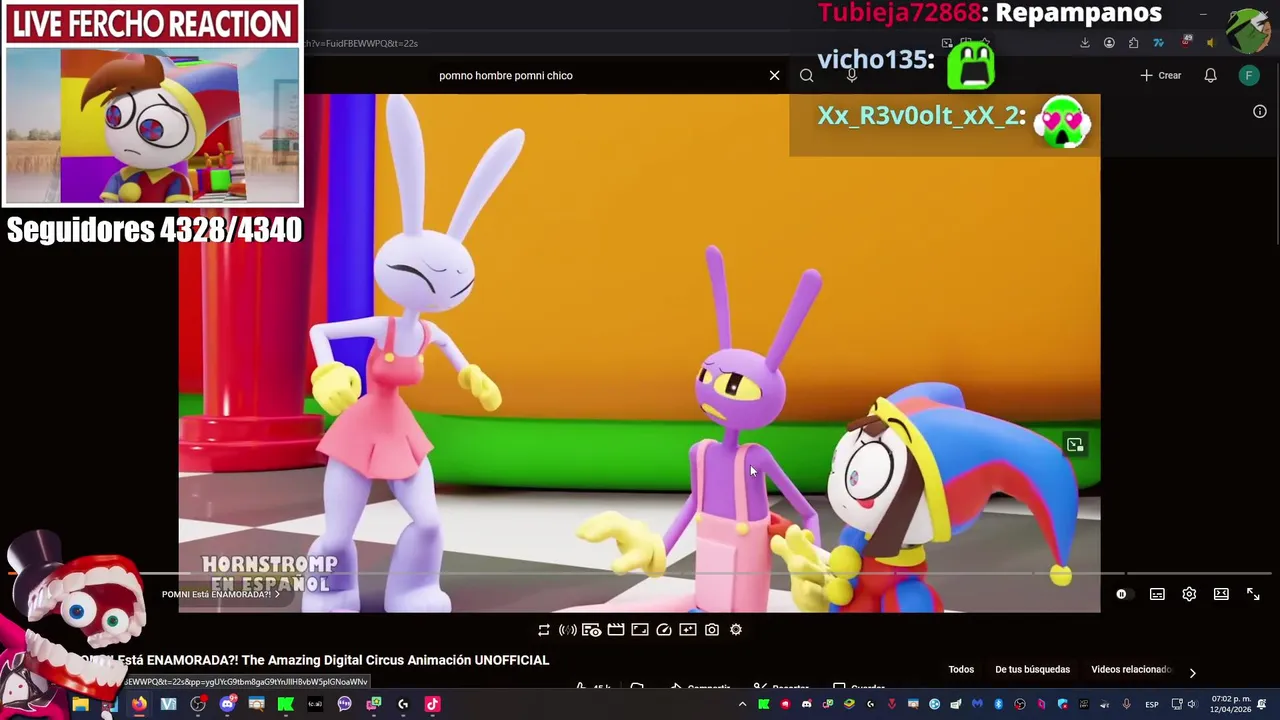Toggle subtitles in the player controls
Image resolution: width=1280 pixels, height=720 pixels.
tap(1157, 594)
